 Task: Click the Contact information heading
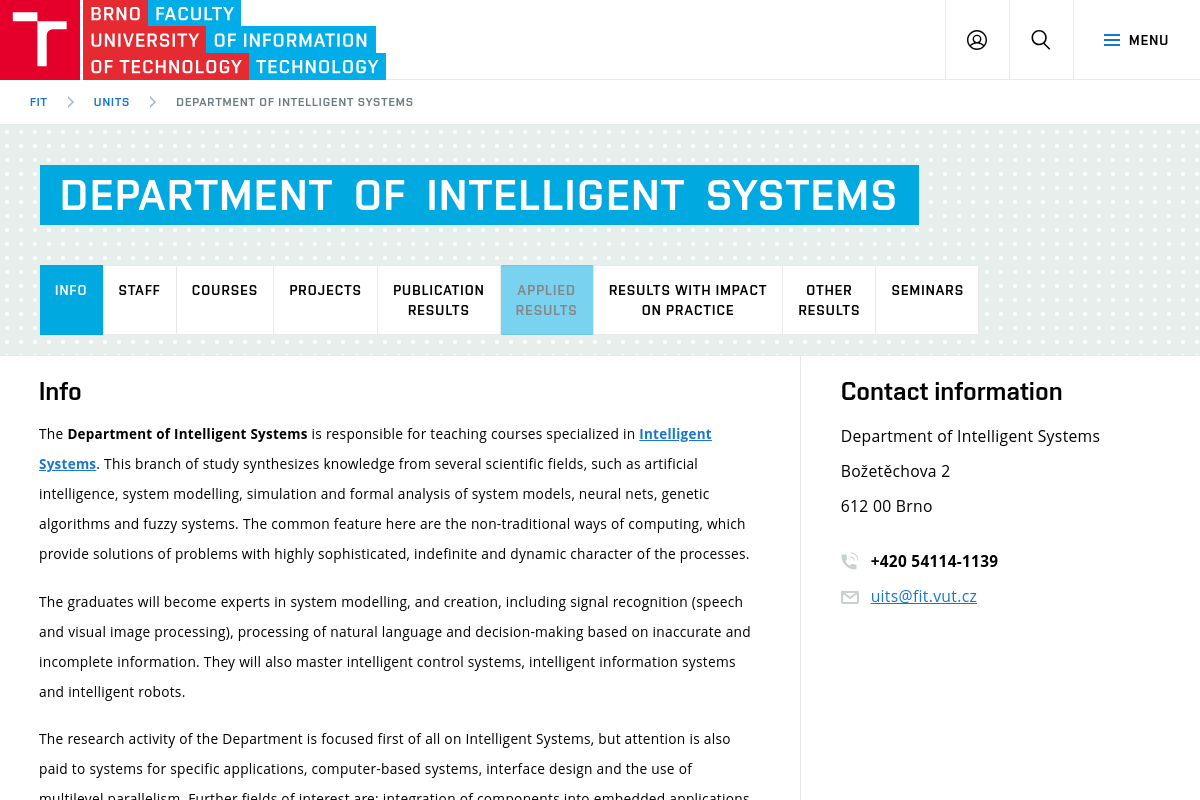point(951,391)
